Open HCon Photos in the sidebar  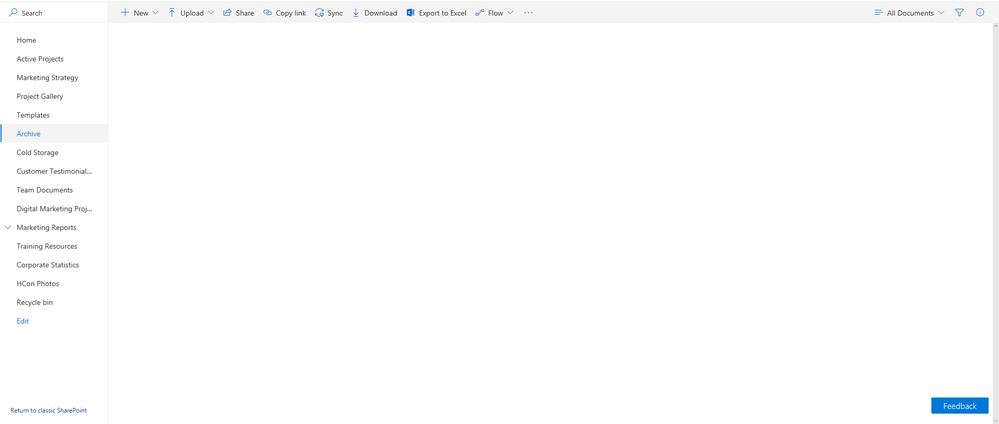(38, 284)
